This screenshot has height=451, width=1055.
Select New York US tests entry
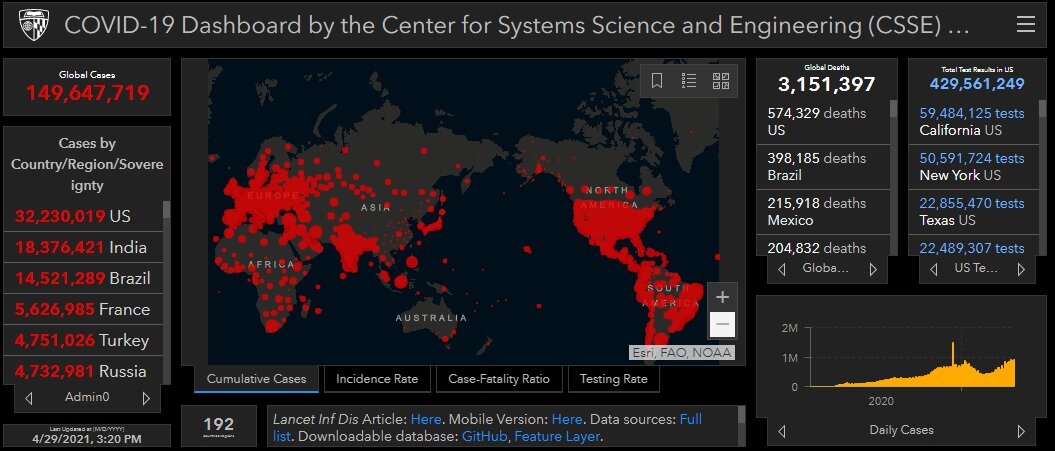(x=973, y=167)
